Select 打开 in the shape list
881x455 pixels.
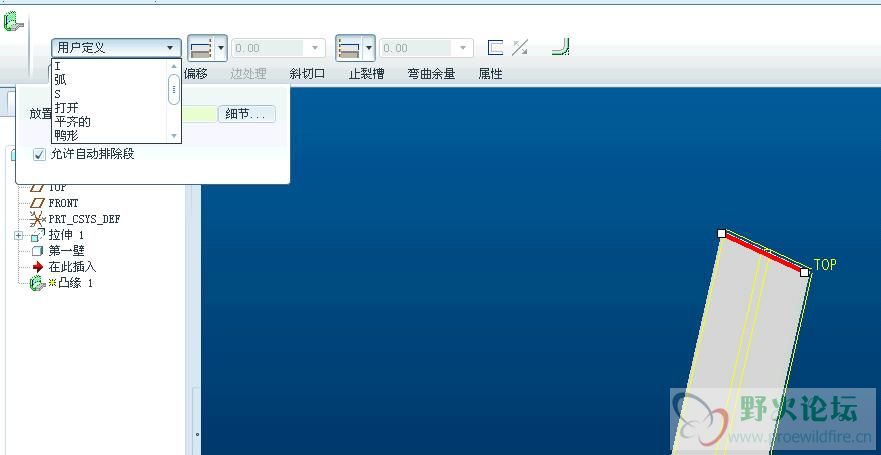click(66, 107)
